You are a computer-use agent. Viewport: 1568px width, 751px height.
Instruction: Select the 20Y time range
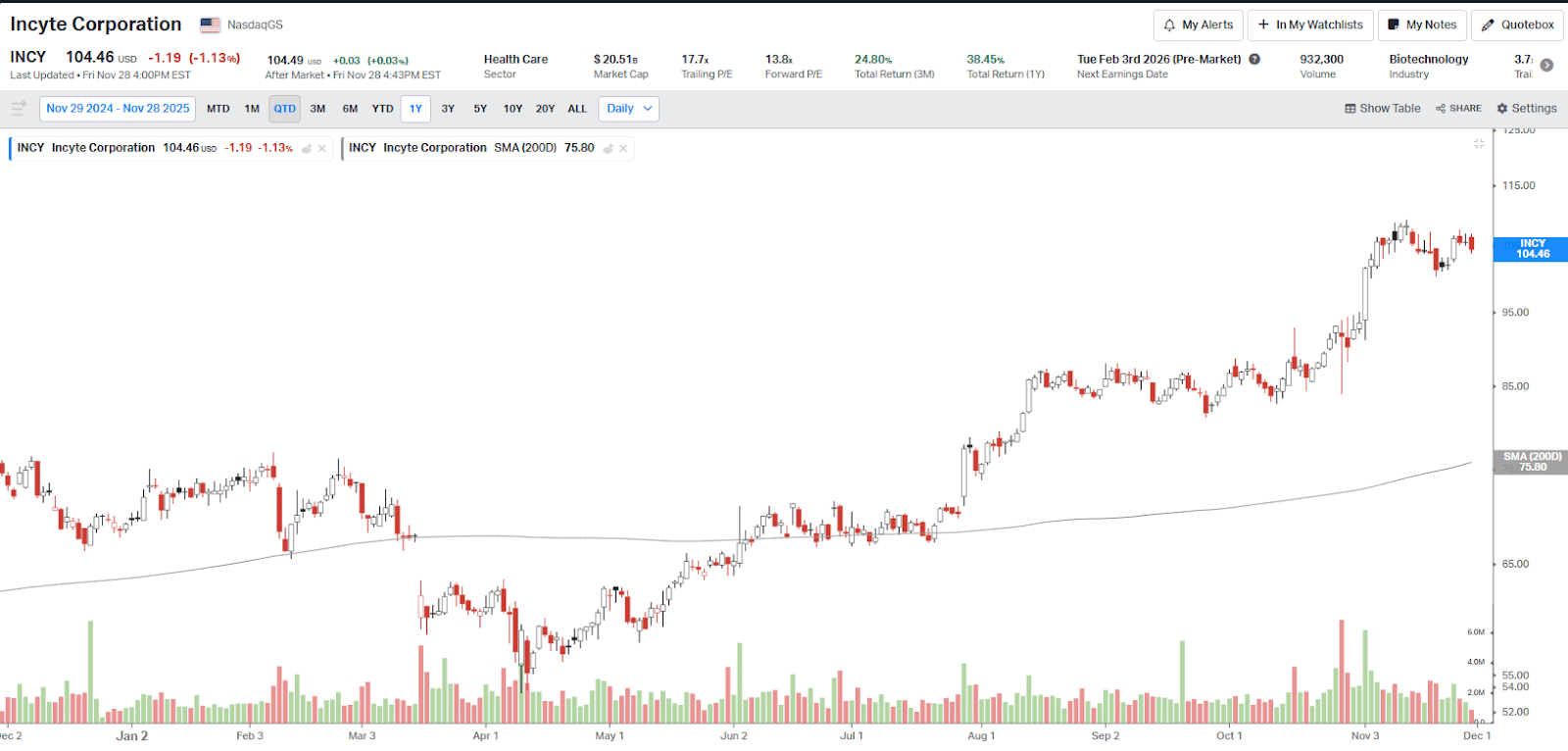(545, 109)
